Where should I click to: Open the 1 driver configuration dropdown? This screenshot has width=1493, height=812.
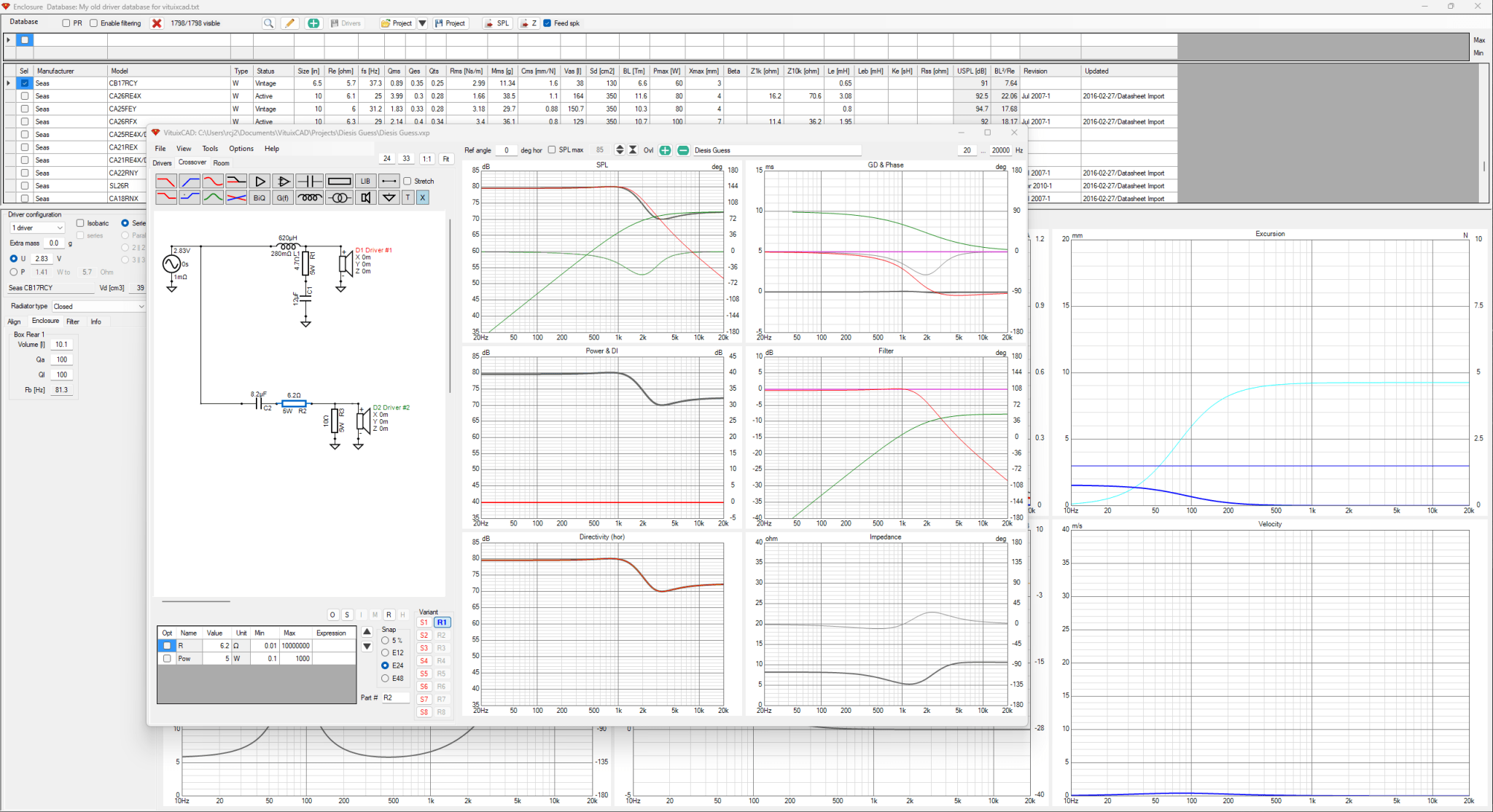37,228
